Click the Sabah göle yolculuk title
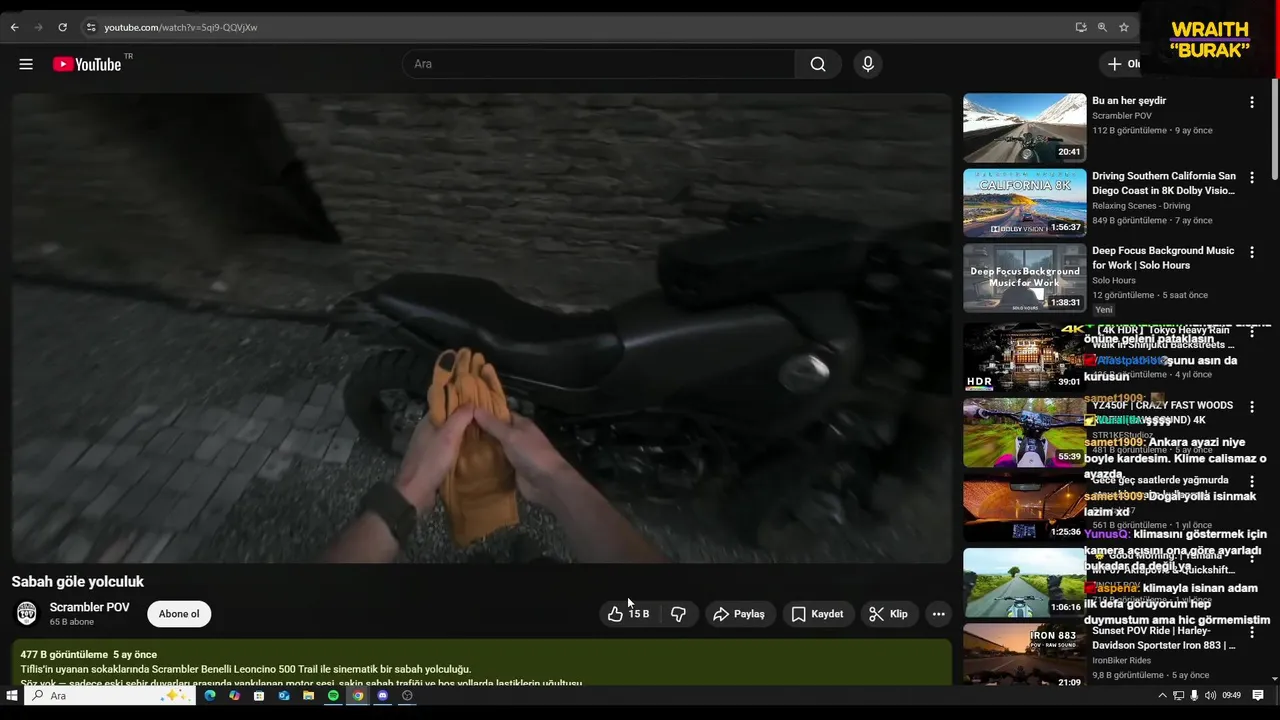 78,582
